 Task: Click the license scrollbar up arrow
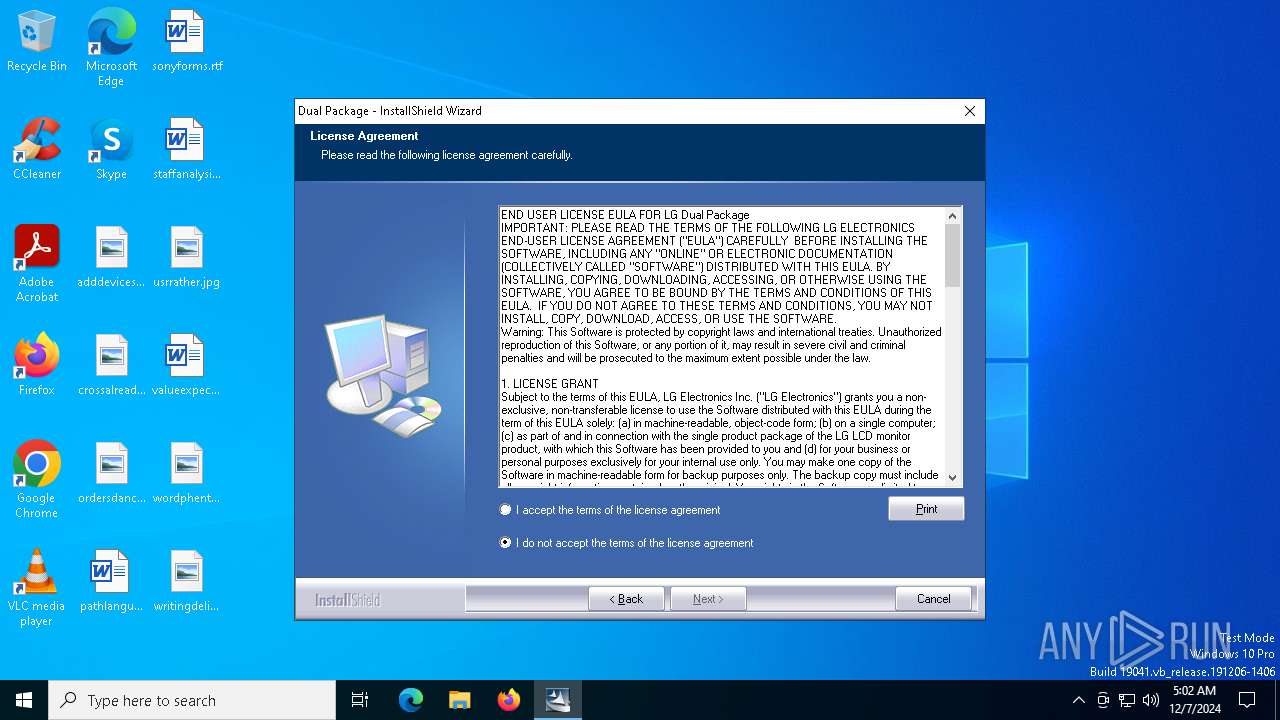click(953, 216)
